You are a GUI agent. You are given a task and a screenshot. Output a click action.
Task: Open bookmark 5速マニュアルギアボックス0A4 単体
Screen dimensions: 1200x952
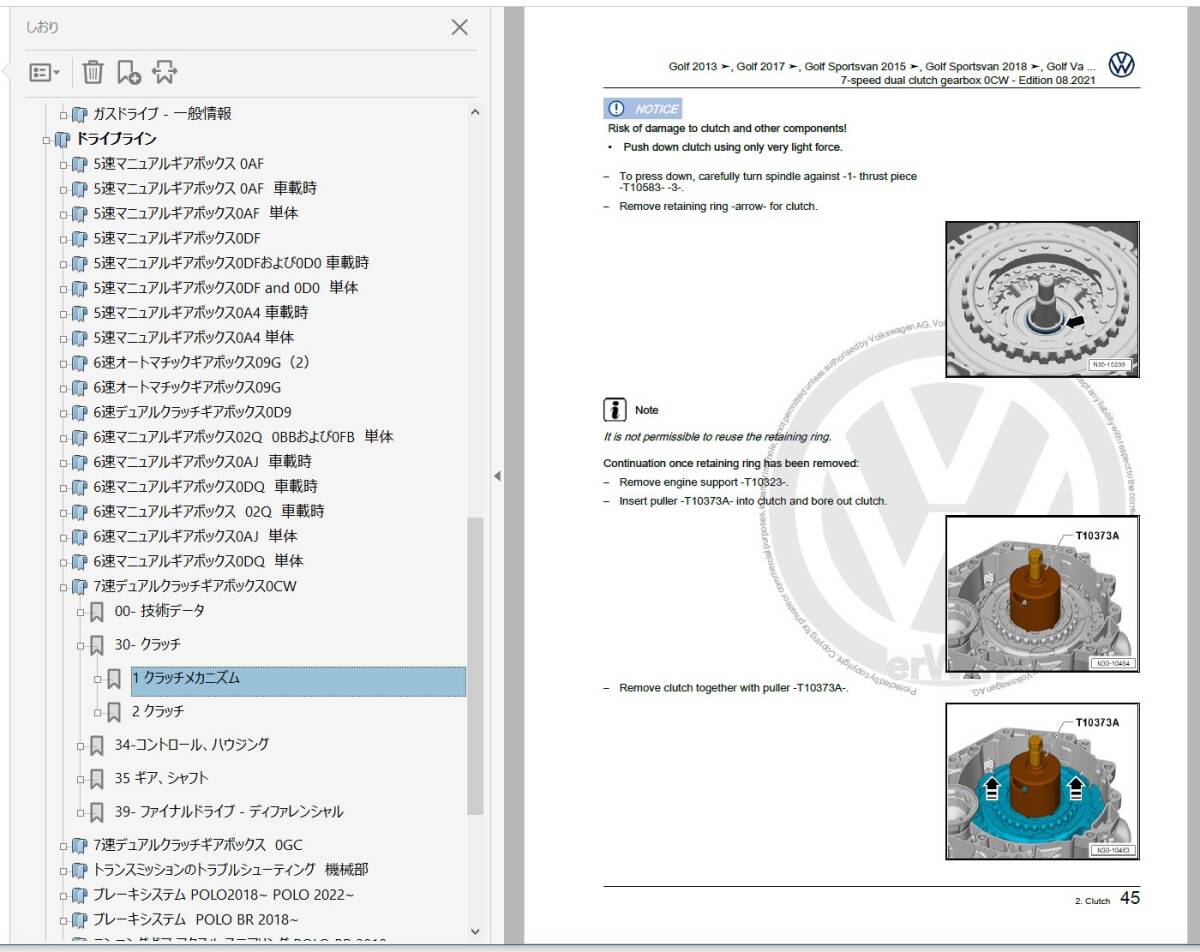[194, 337]
